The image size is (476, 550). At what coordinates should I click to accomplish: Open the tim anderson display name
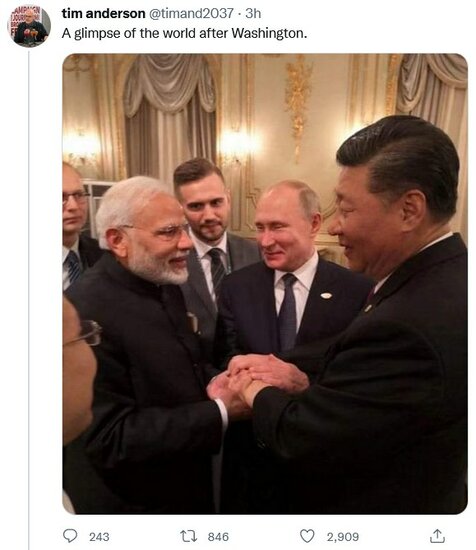[103, 13]
